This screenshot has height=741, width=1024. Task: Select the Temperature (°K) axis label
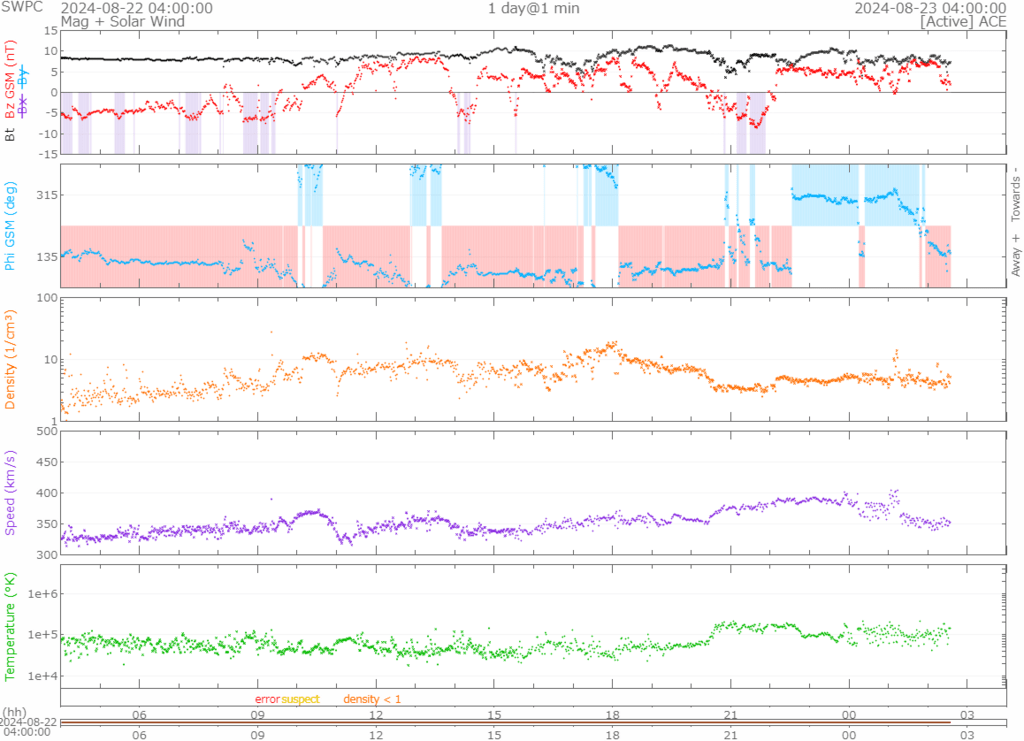coord(11,625)
